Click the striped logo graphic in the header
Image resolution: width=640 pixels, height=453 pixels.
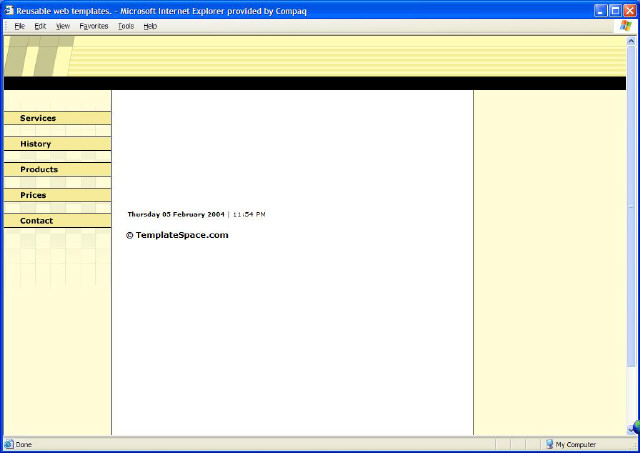tap(38, 56)
